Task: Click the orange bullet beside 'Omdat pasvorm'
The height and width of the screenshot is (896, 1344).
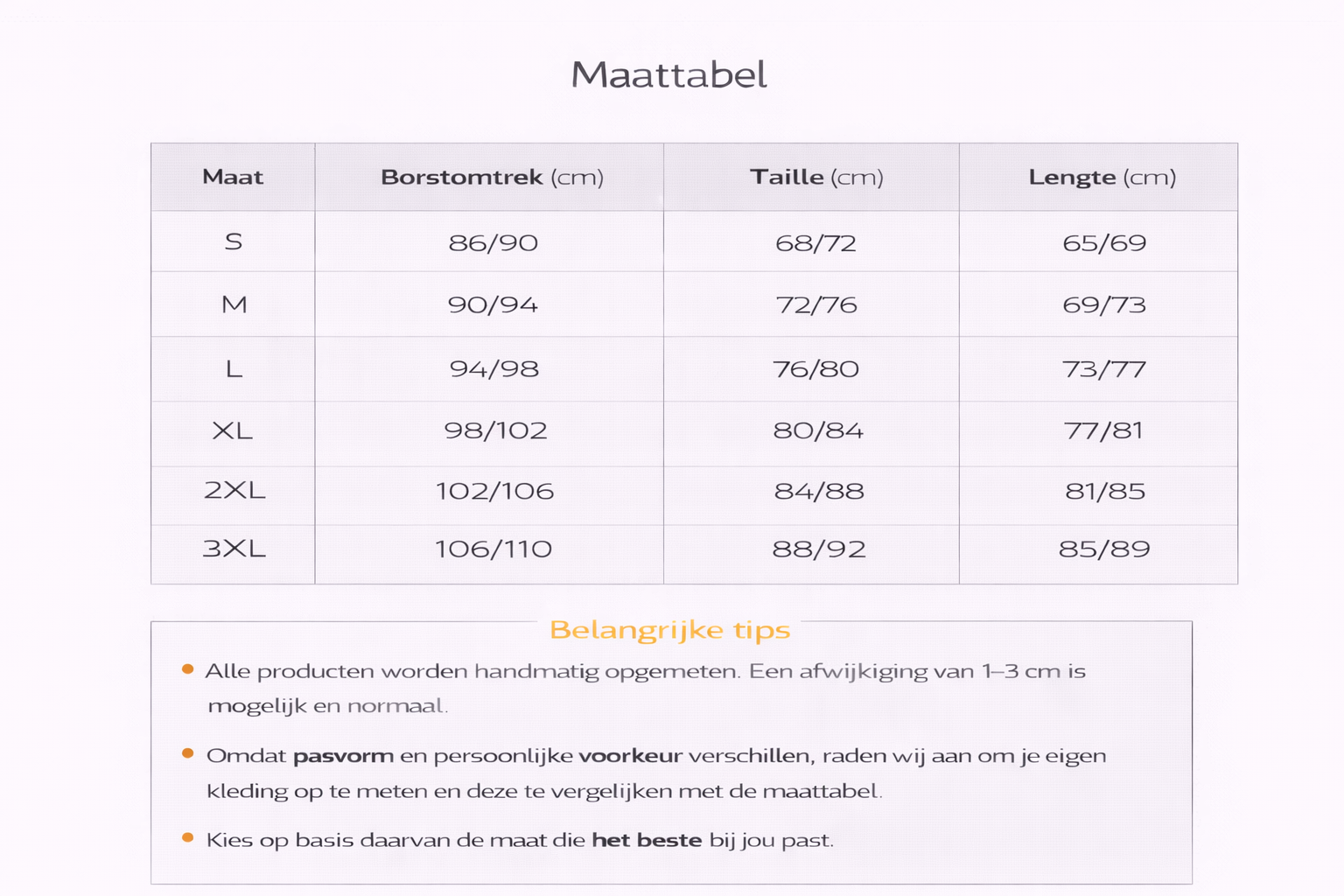Action: pyautogui.click(x=187, y=753)
